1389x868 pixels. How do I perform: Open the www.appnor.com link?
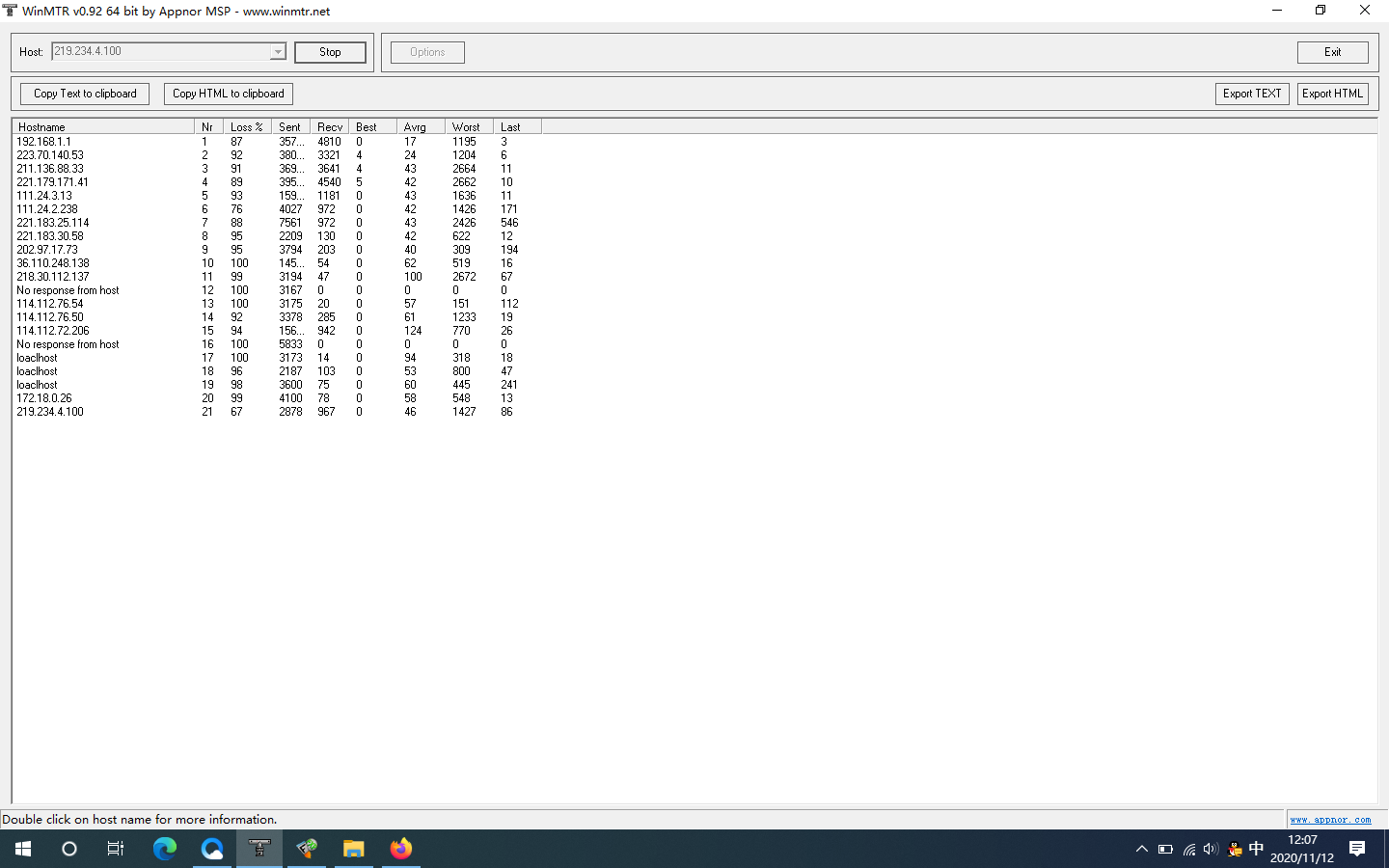pos(1330,820)
